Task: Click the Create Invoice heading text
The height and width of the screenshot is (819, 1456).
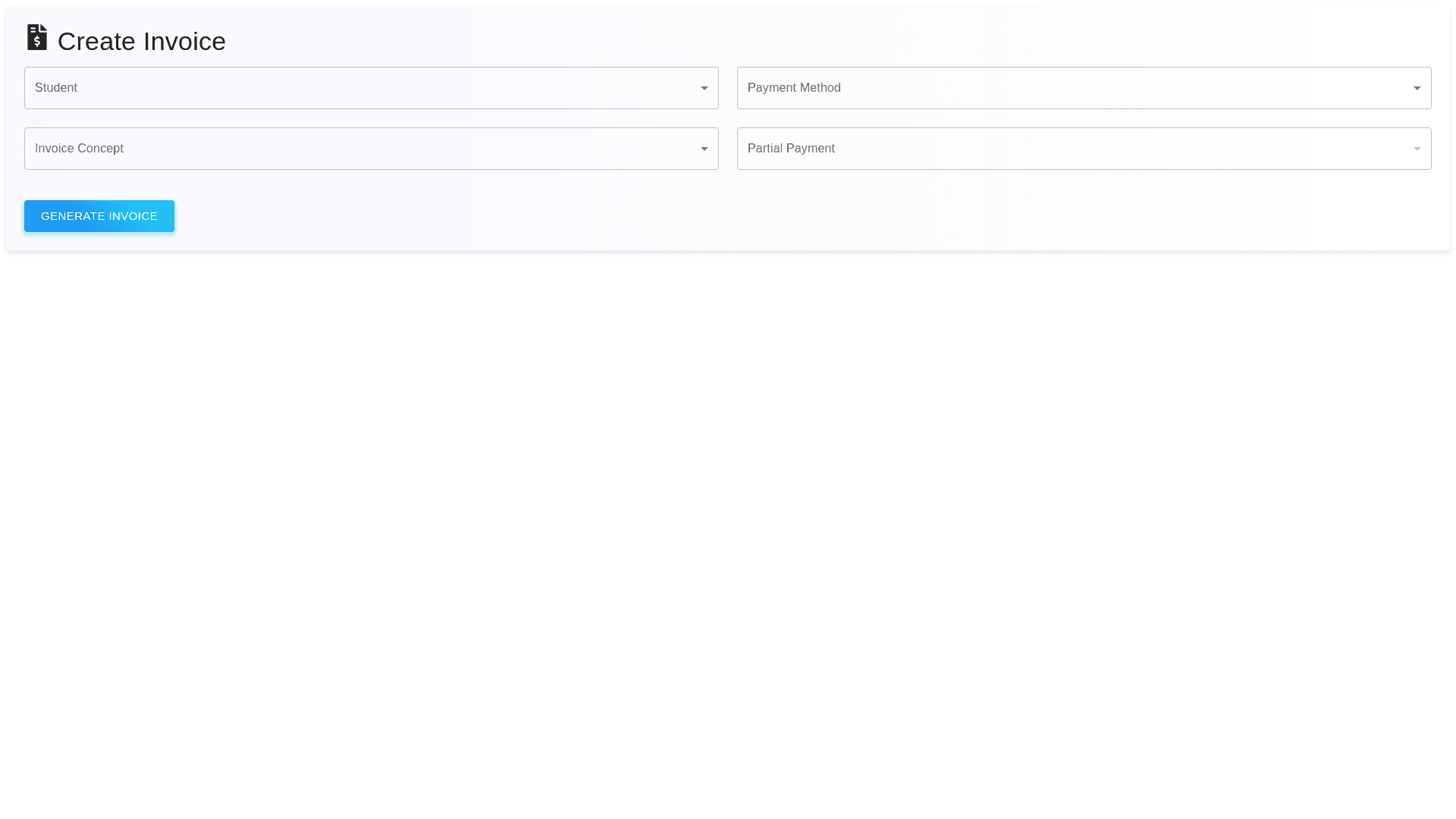Action: click(142, 42)
